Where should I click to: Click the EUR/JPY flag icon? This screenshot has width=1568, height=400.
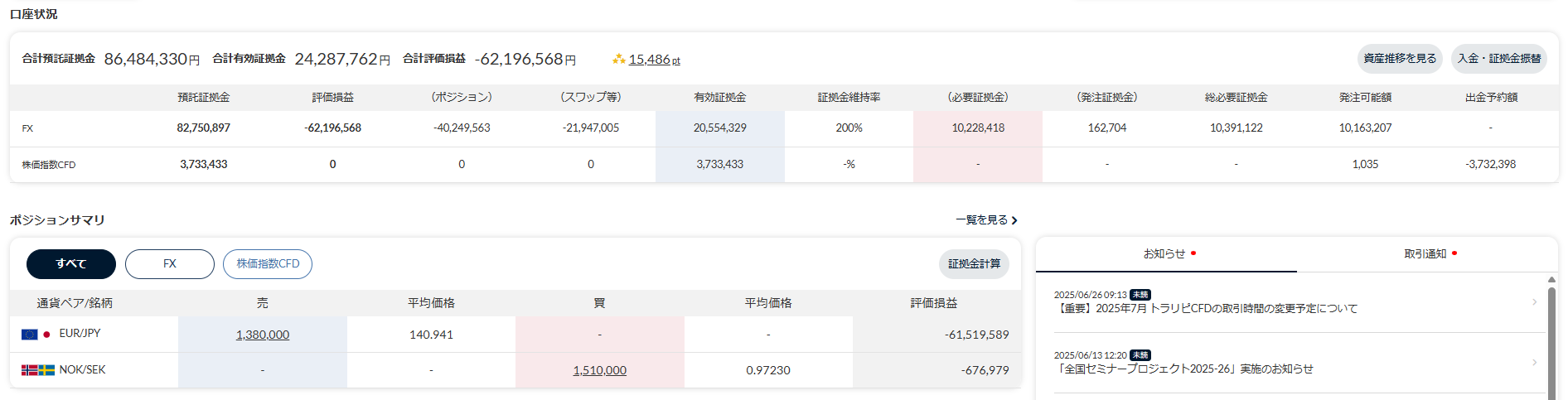(36, 335)
